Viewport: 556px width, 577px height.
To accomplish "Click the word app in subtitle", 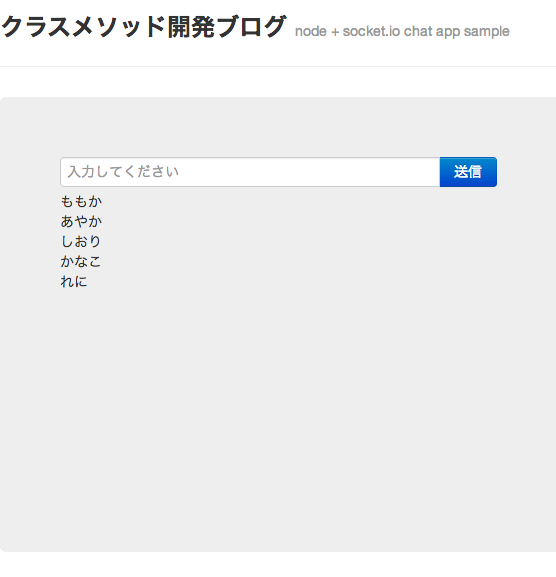I will pos(448,32).
